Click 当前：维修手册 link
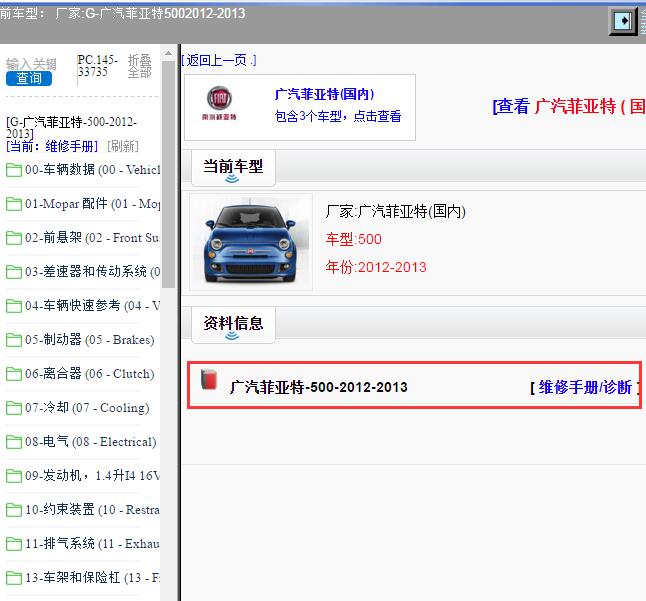This screenshot has width=646, height=601. (52, 146)
